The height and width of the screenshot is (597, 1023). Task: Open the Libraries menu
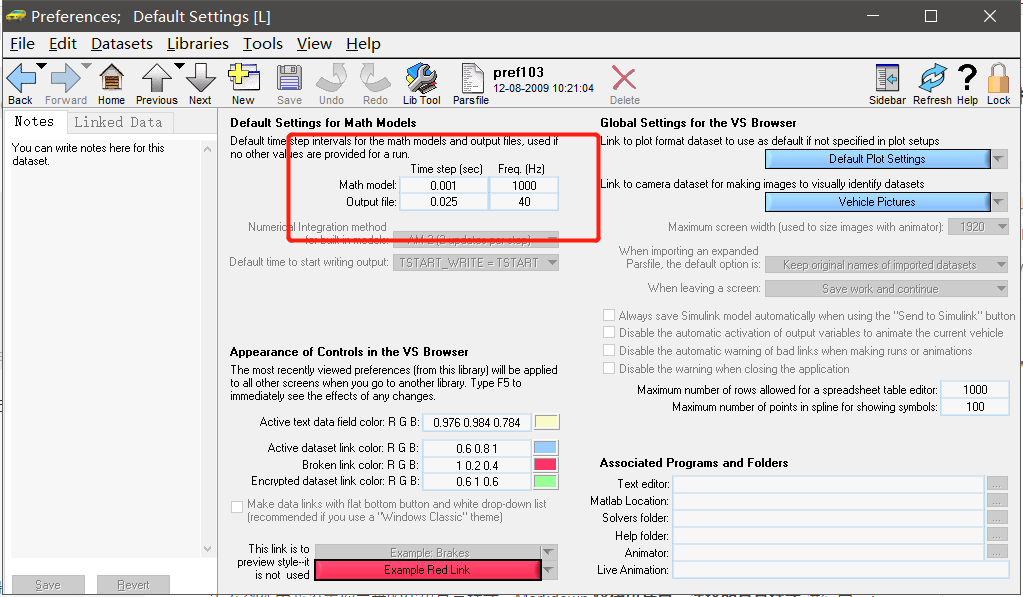tap(198, 44)
